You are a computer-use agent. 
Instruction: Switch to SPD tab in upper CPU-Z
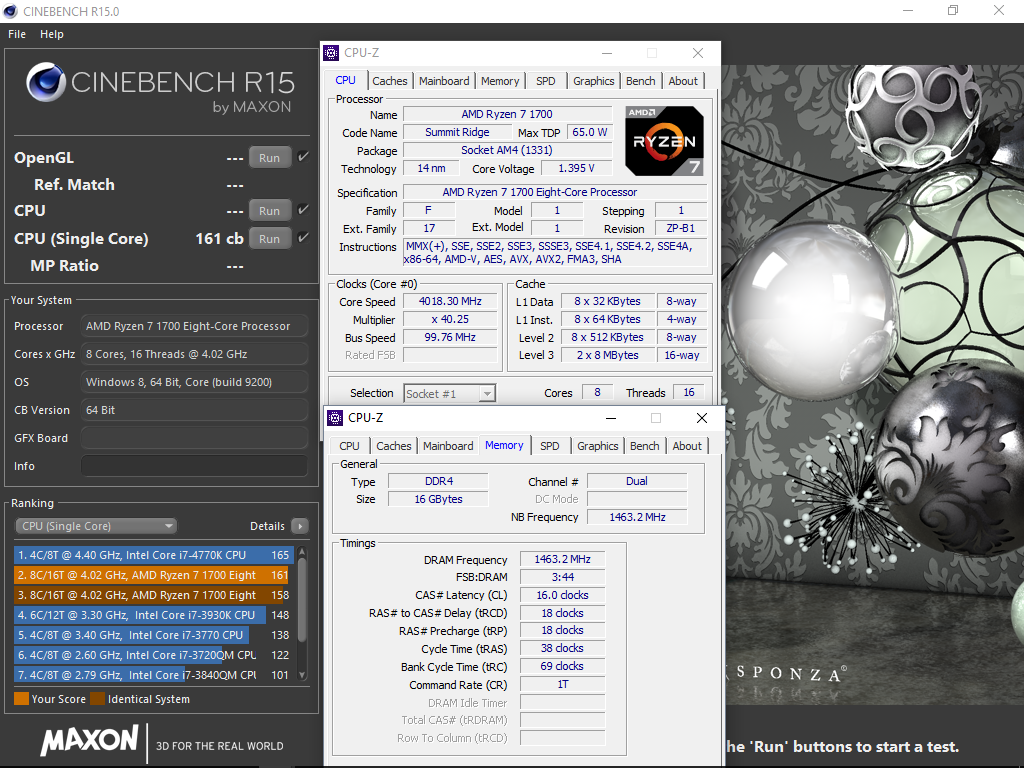point(546,81)
